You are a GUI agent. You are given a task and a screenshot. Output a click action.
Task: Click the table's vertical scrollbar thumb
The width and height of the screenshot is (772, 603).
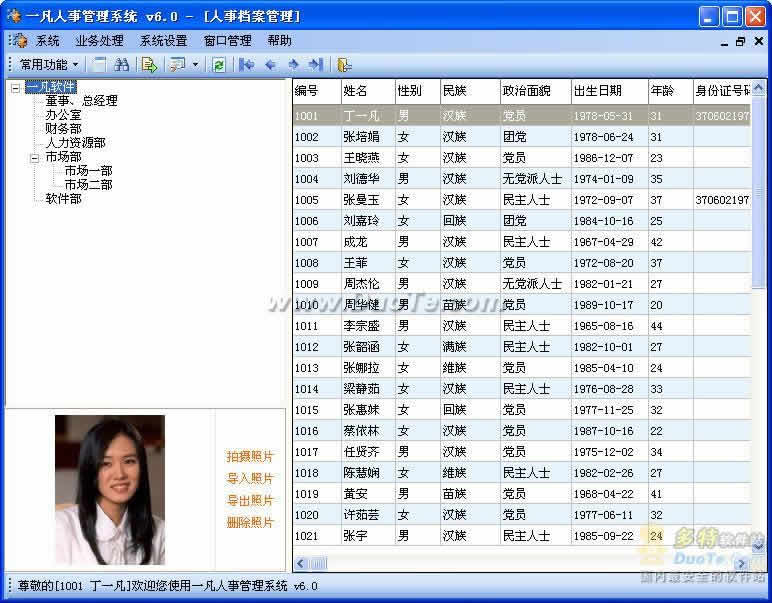759,192
